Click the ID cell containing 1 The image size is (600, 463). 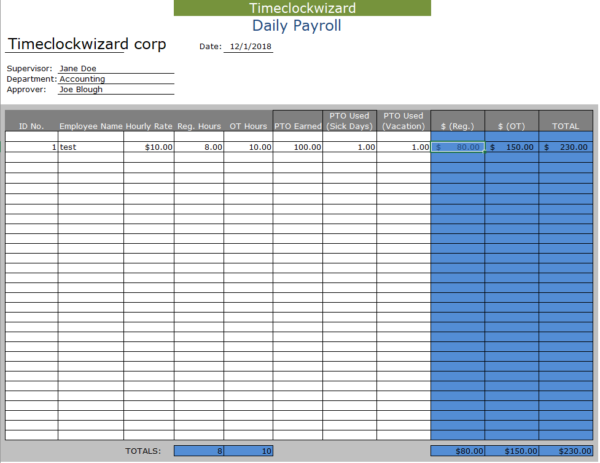31,147
